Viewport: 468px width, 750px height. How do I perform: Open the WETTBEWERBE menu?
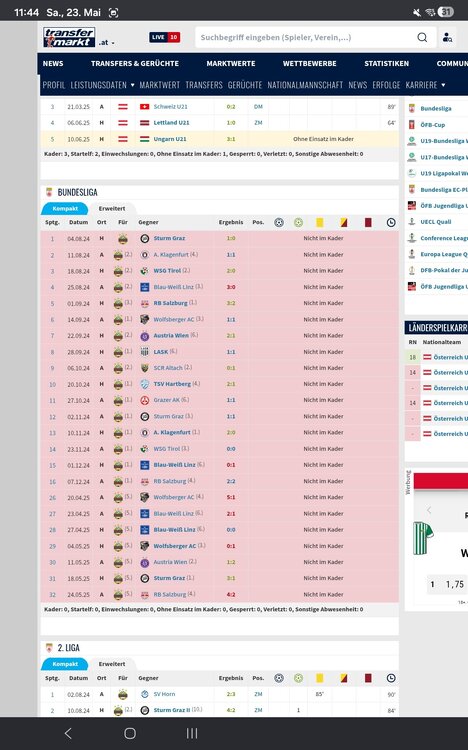(310, 63)
